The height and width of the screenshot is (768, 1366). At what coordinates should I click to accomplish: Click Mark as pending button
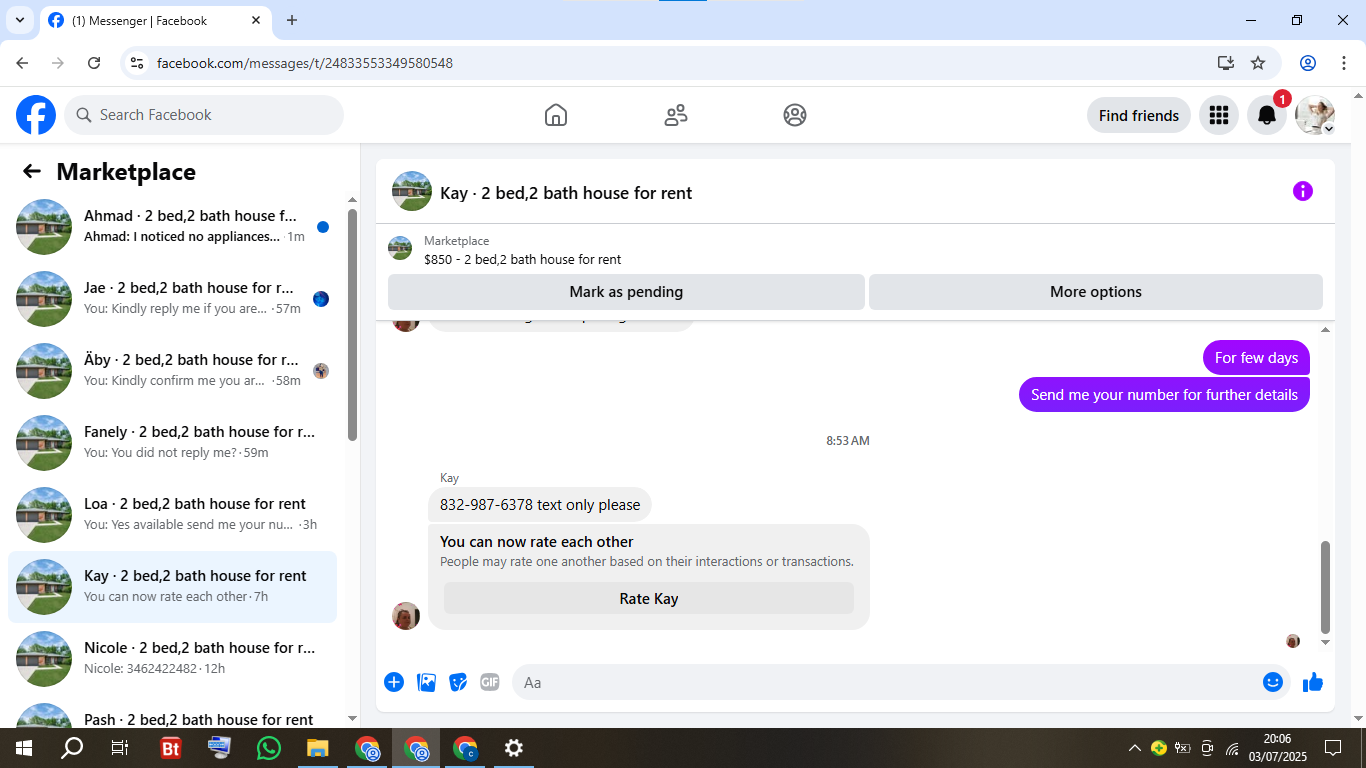(626, 292)
